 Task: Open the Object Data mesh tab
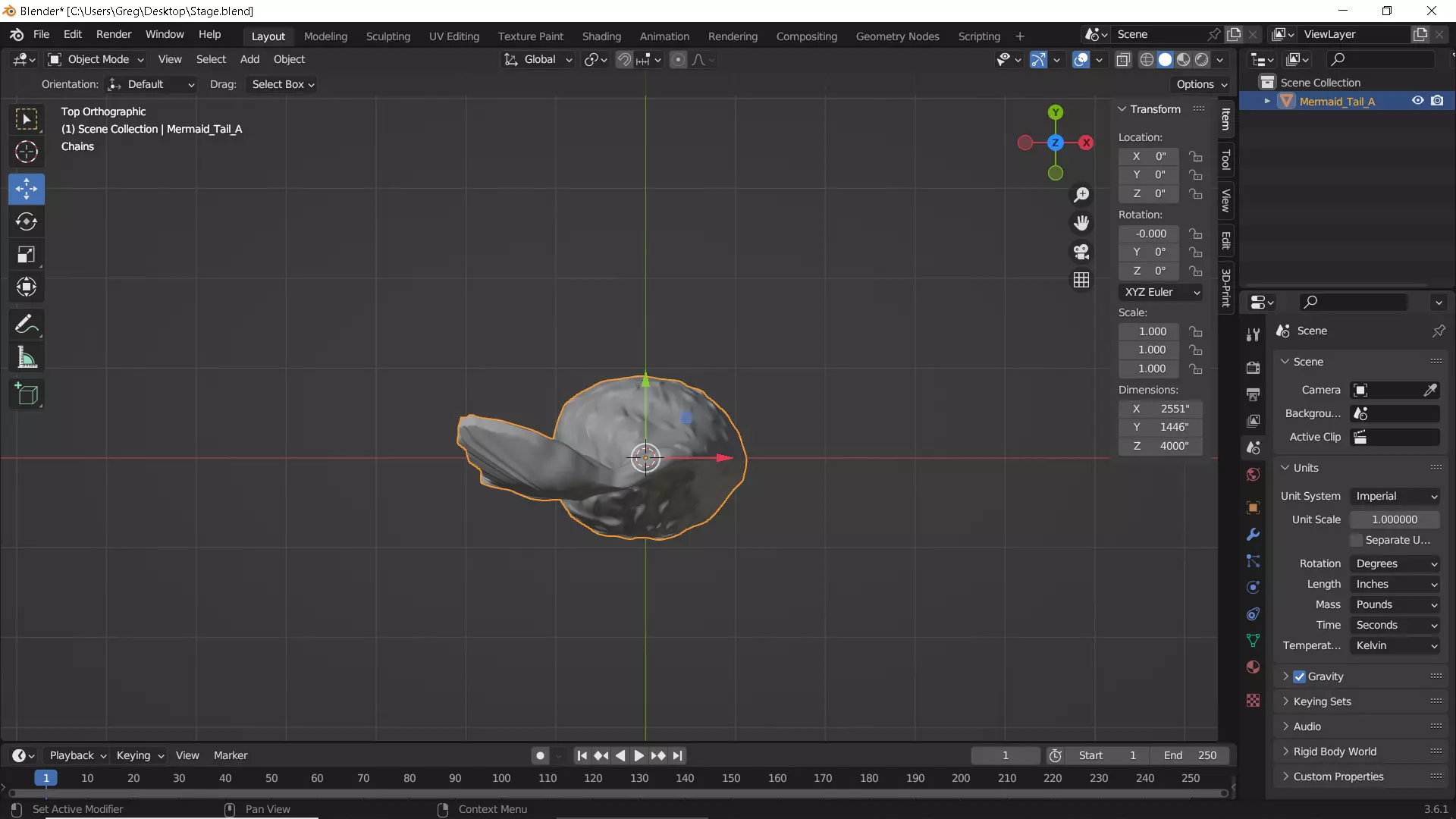coord(1253,640)
